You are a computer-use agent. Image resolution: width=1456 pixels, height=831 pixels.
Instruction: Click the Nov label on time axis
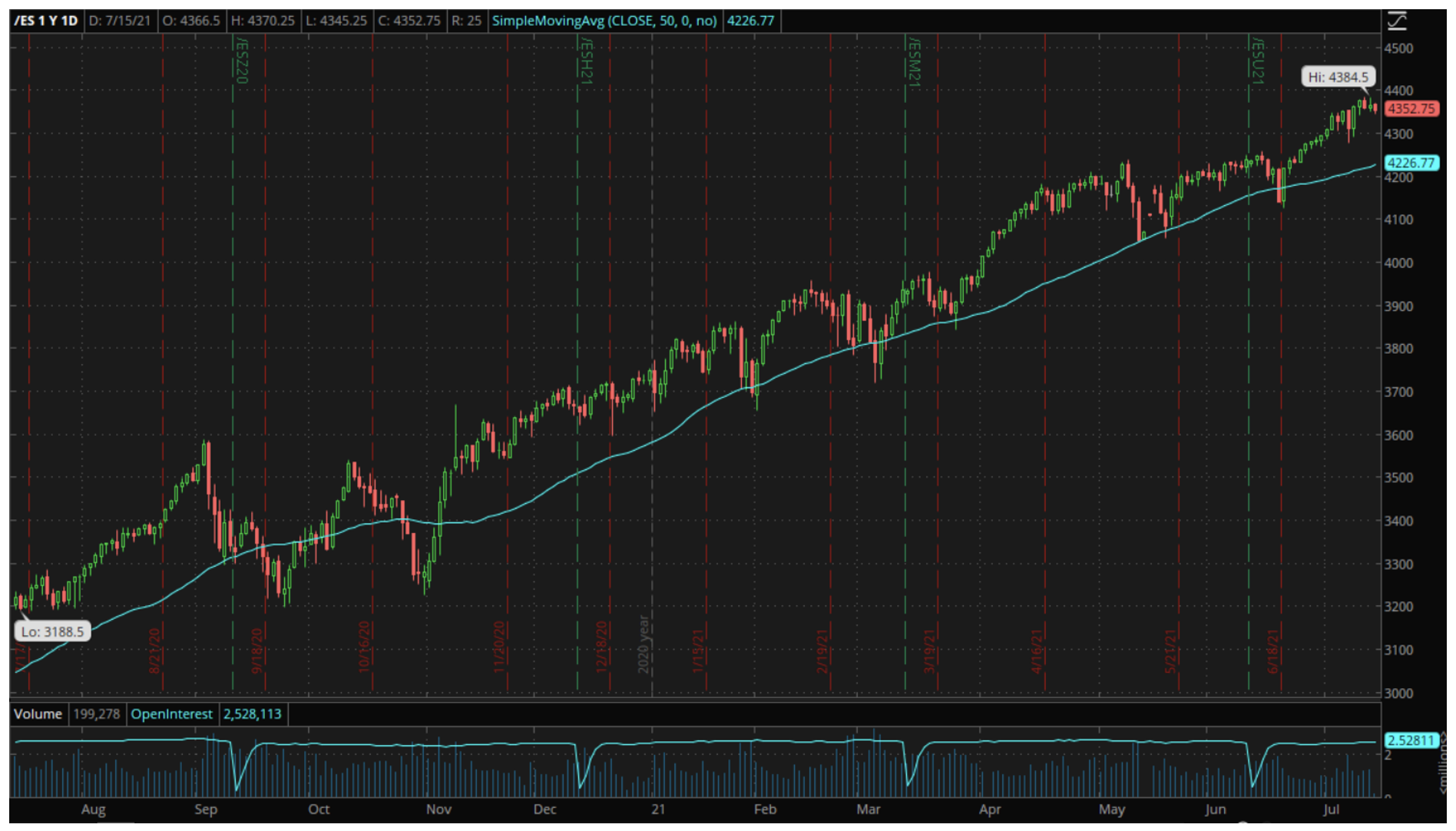point(438,809)
